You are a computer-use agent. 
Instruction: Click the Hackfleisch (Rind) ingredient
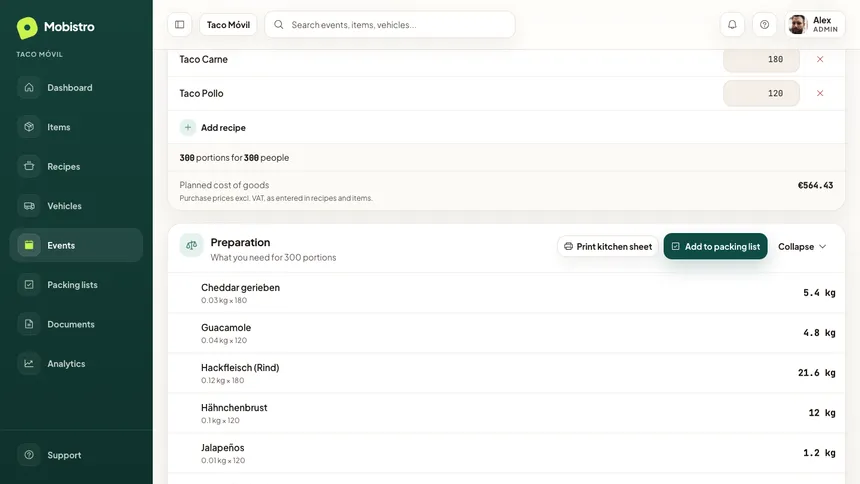tap(240, 368)
